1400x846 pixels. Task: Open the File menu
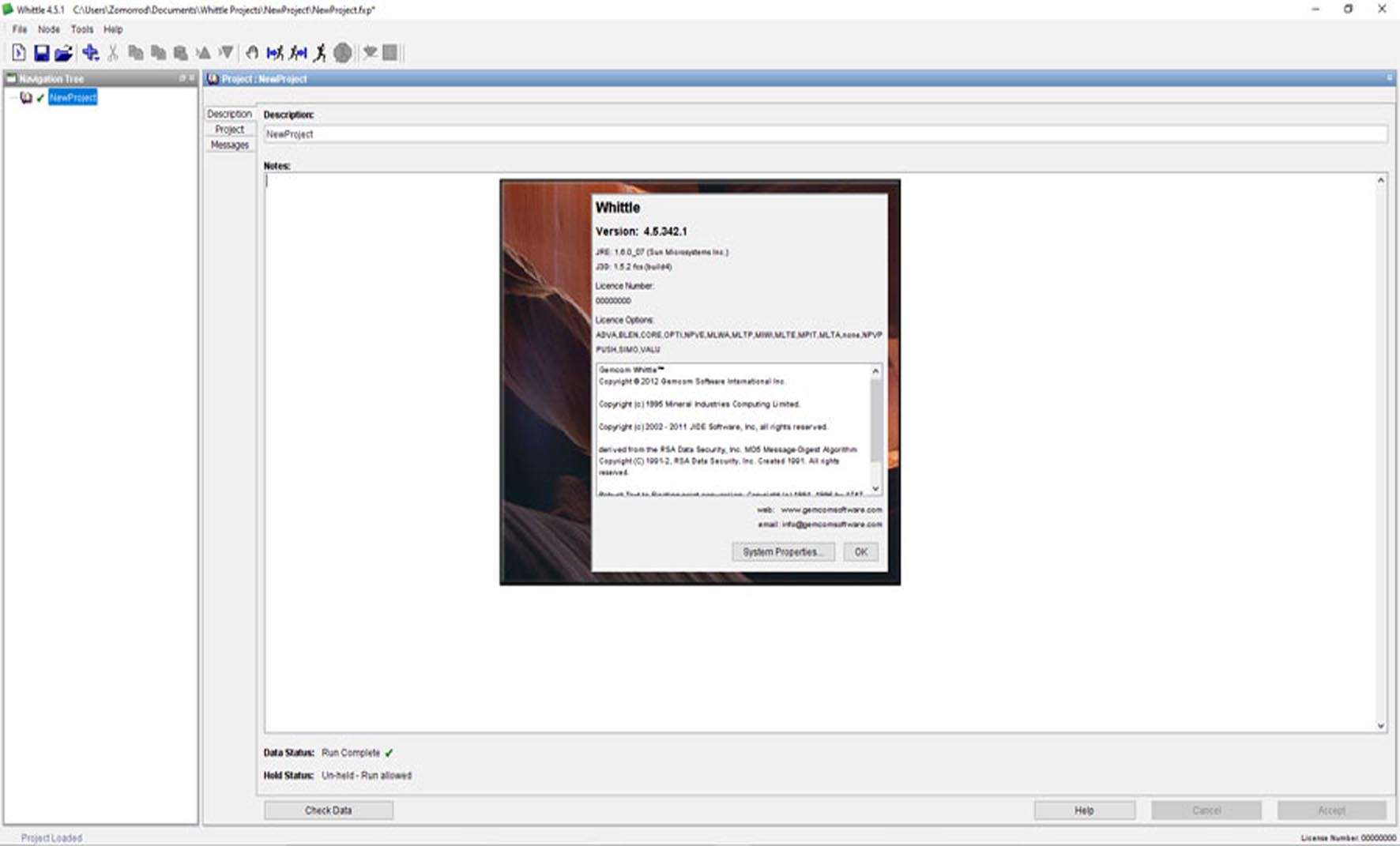20,29
